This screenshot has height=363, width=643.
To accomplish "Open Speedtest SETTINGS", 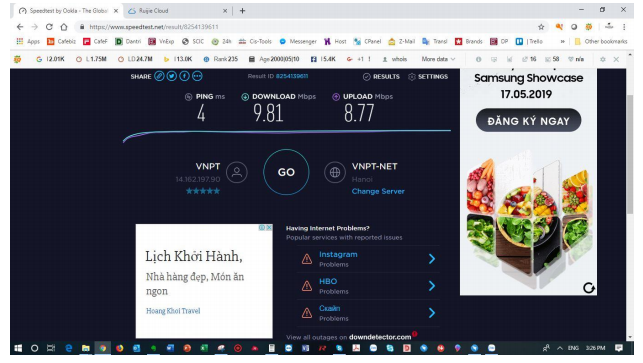I will pos(428,77).
